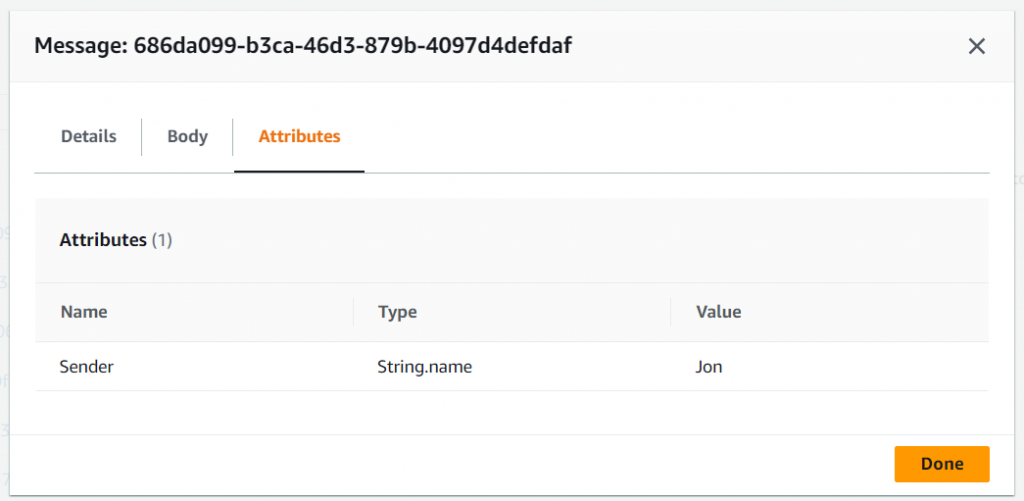This screenshot has width=1024, height=501.
Task: Click the 'Message:' label in the header
Action: (x=81, y=46)
